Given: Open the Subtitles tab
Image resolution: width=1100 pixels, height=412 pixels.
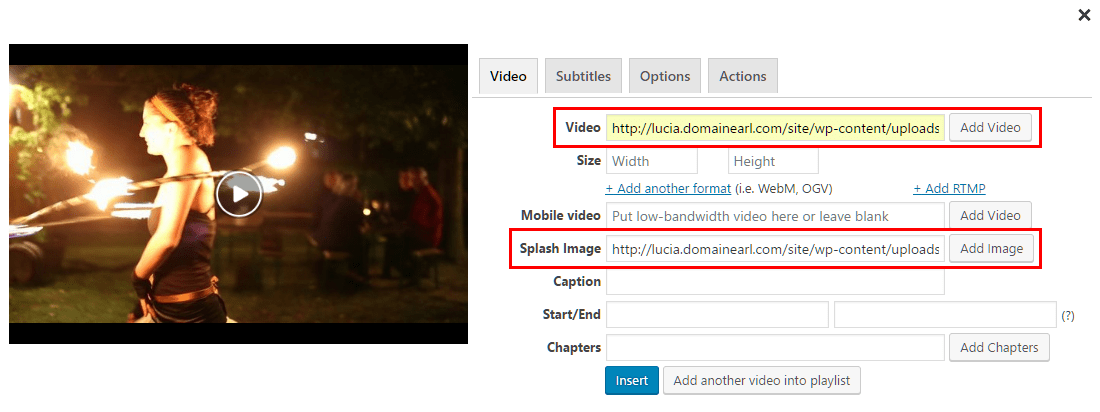Looking at the screenshot, I should click(x=583, y=76).
